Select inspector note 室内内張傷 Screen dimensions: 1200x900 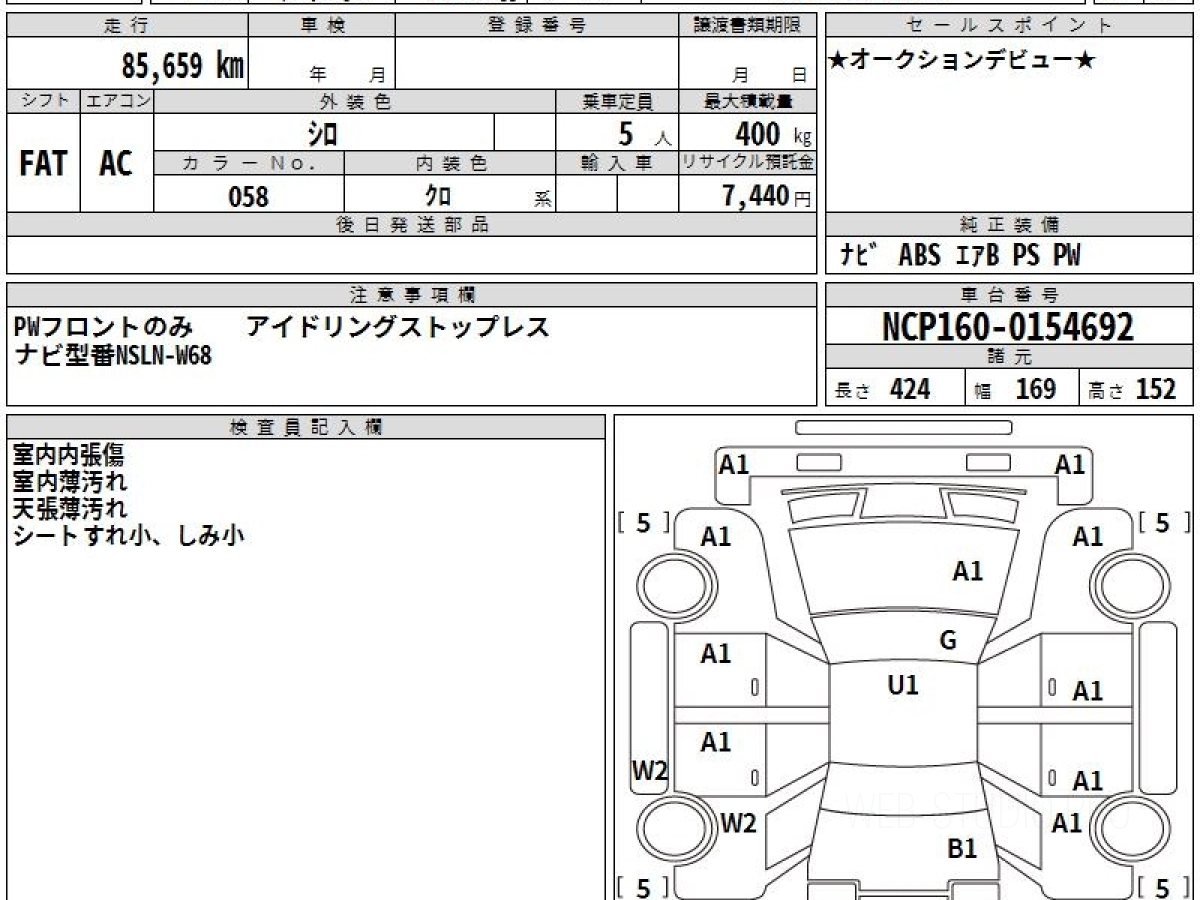coord(69,455)
